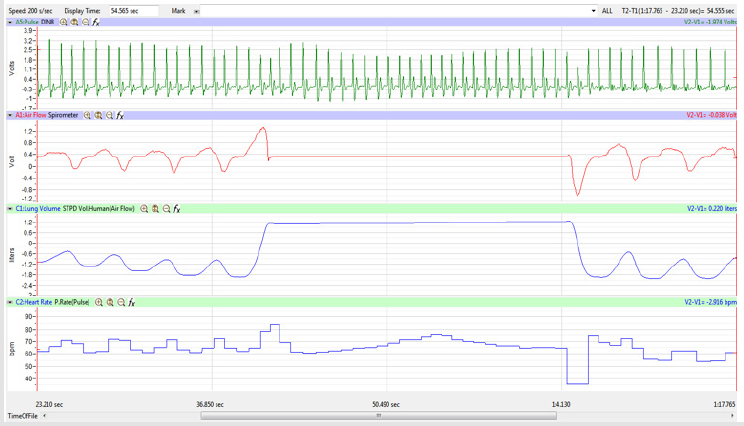Open fx functions for Pulse channel
The image size is (744, 426).
tap(96, 21)
